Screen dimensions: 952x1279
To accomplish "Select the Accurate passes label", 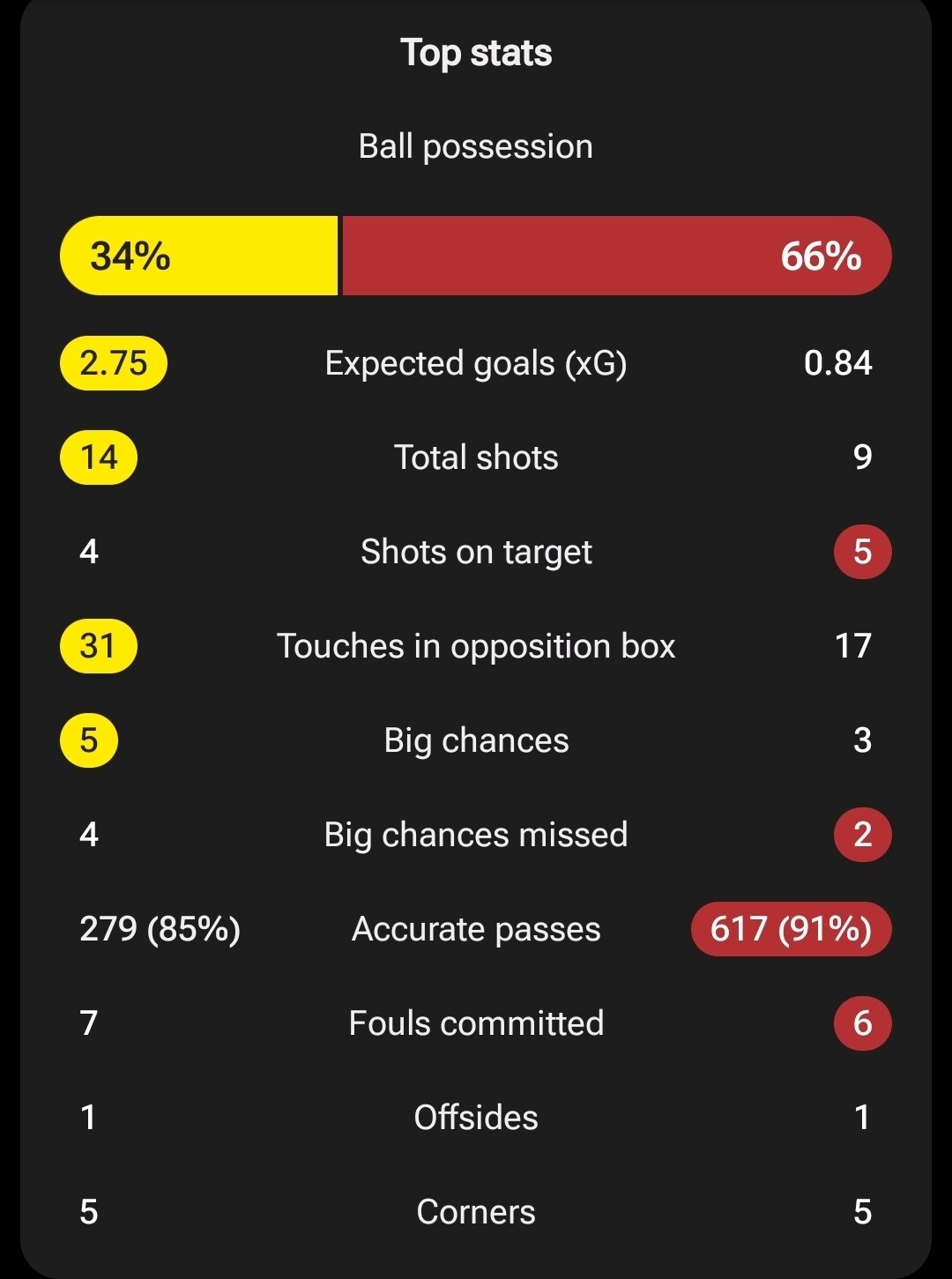I will point(476,929).
